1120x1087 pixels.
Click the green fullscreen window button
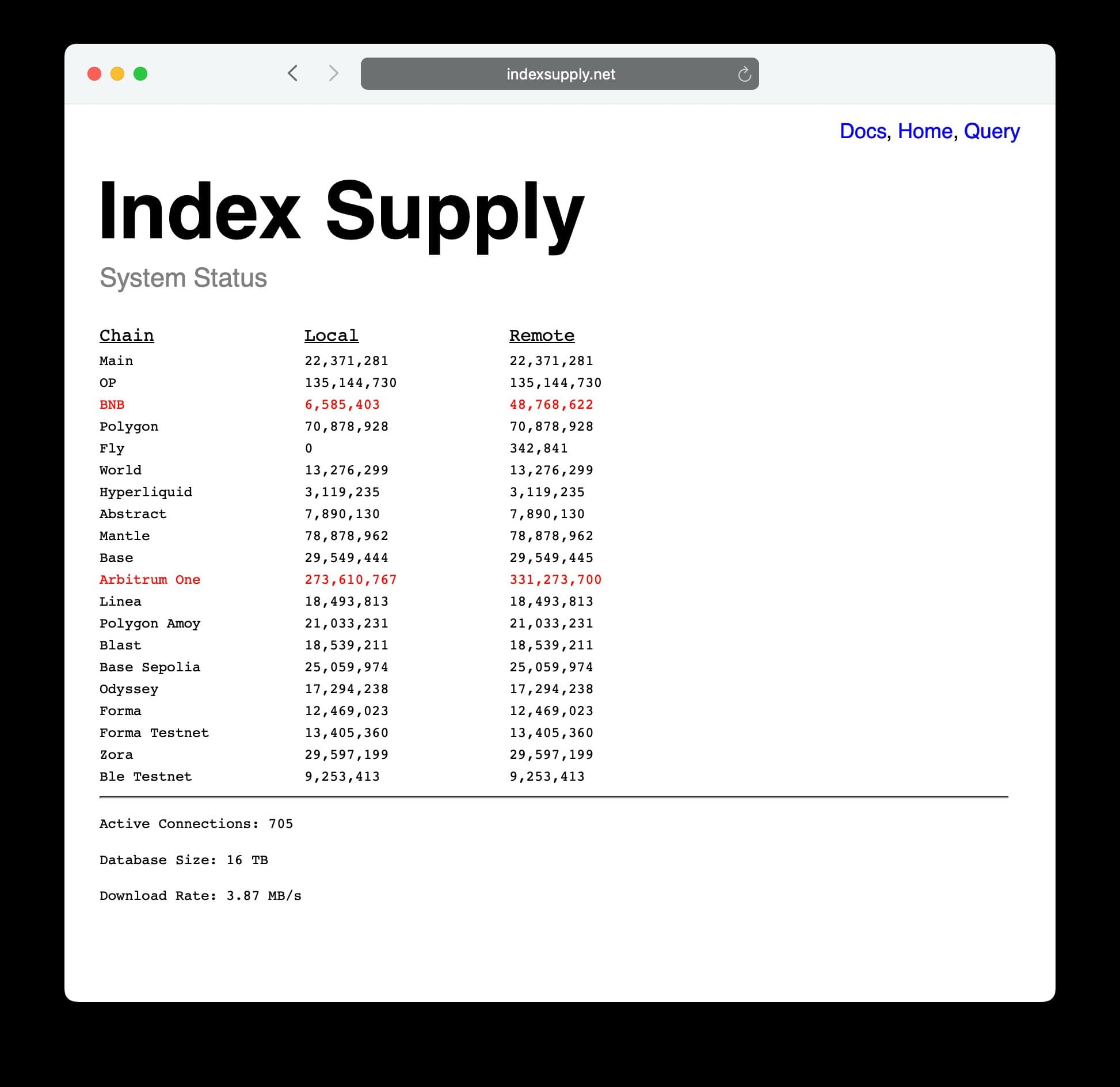coord(140,74)
